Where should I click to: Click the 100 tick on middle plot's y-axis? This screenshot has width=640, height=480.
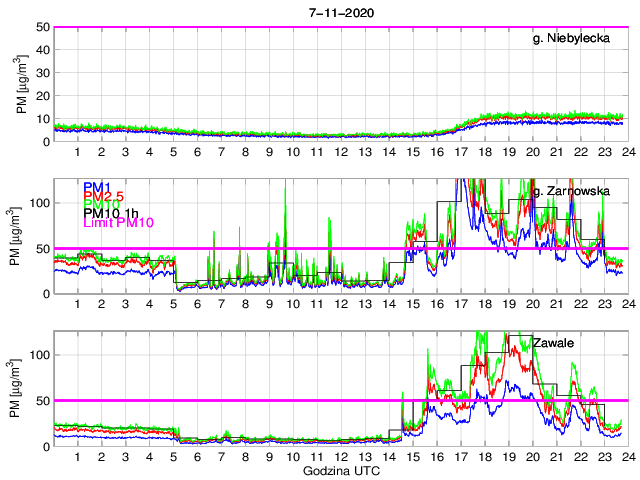point(38,203)
